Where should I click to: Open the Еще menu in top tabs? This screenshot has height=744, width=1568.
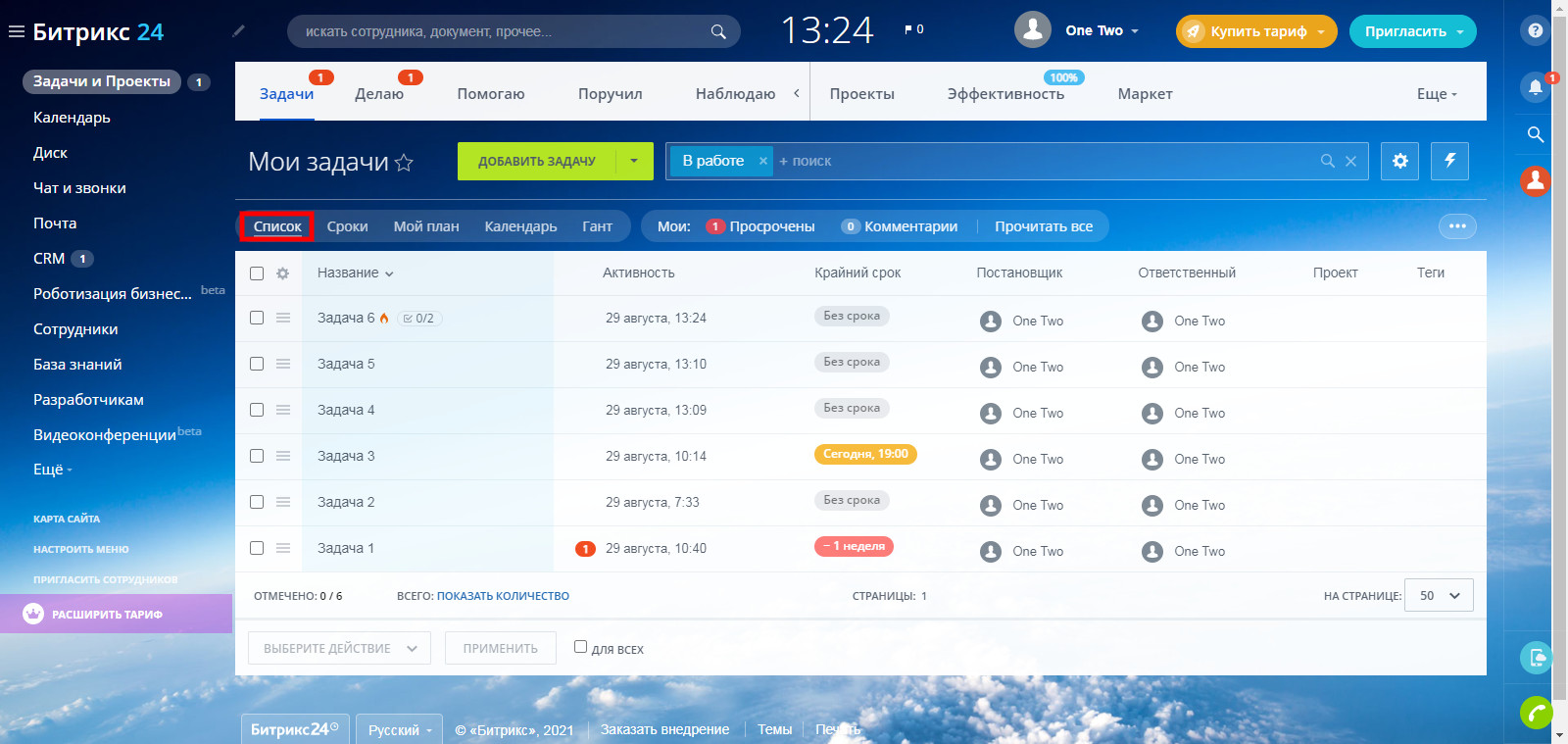pos(1437,94)
